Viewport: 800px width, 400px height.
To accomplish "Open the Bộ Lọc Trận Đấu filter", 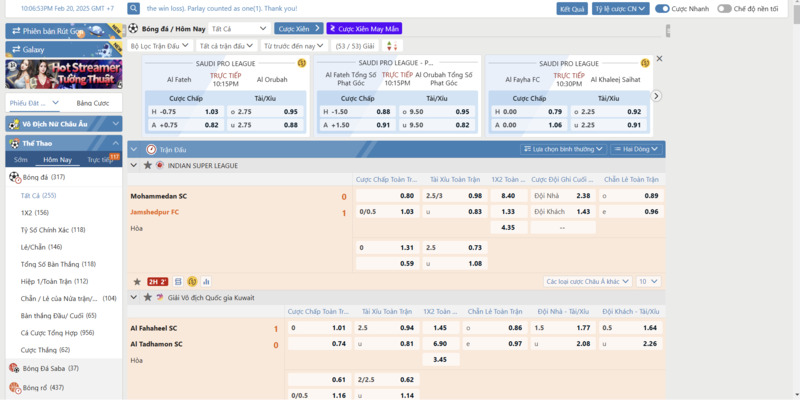I will tap(160, 46).
